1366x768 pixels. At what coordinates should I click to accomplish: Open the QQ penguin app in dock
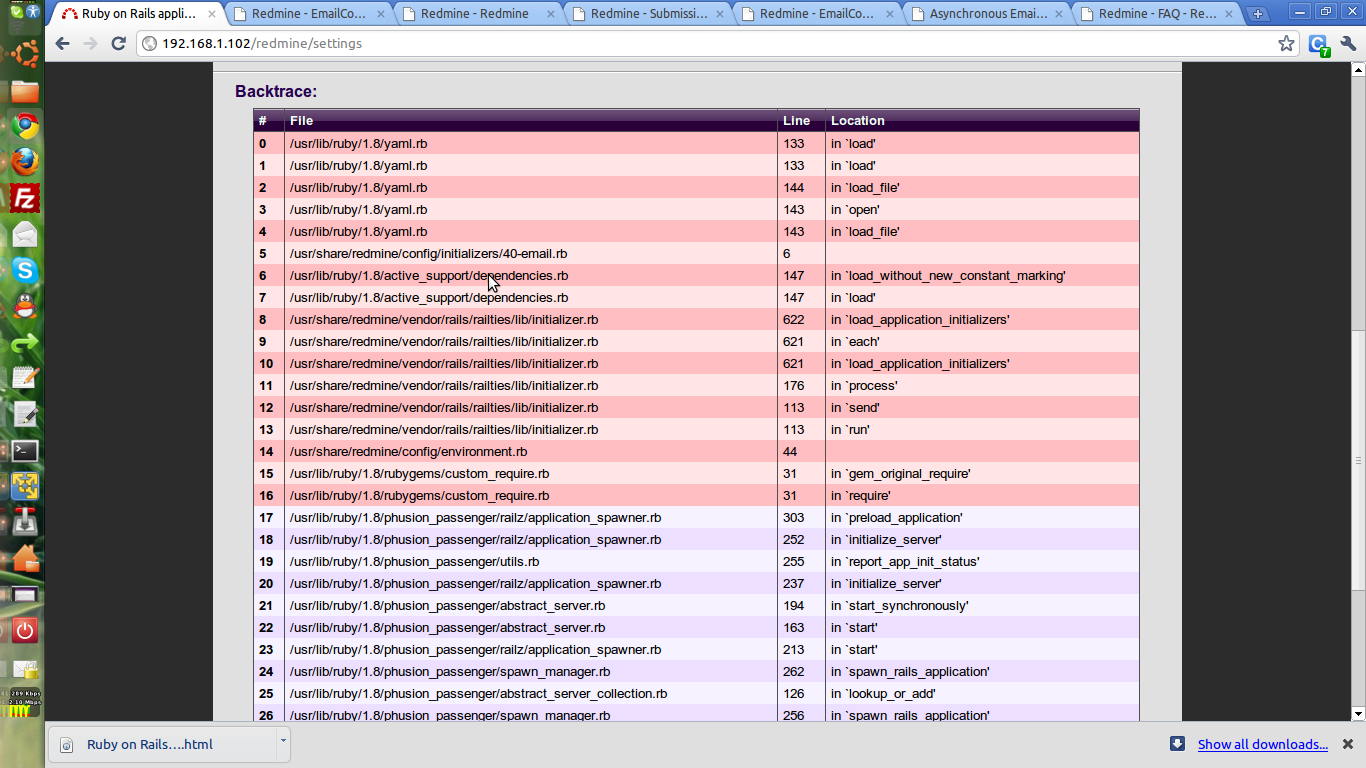click(25, 306)
